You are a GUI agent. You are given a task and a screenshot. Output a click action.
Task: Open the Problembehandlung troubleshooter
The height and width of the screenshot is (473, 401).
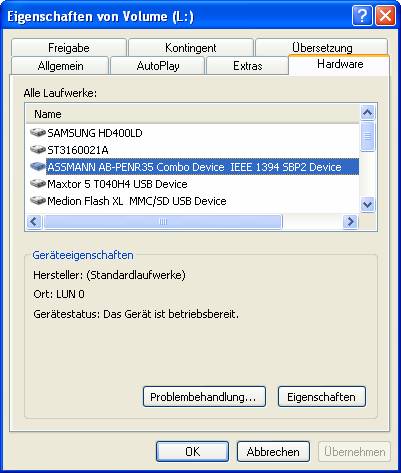point(204,397)
